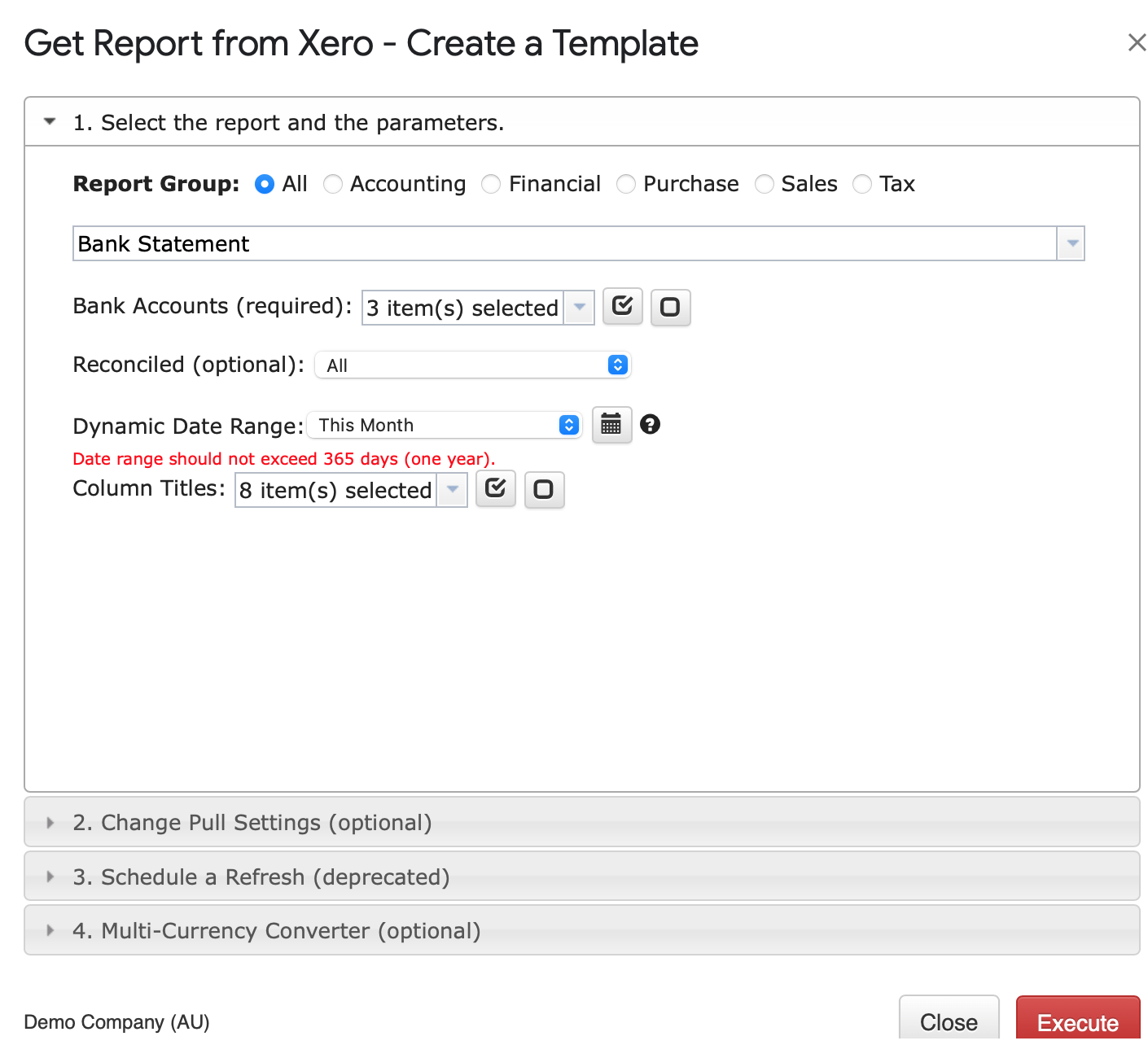This screenshot has width=1148, height=1045.
Task: Deselect all Column Titles with empty-box icon
Action: [544, 489]
